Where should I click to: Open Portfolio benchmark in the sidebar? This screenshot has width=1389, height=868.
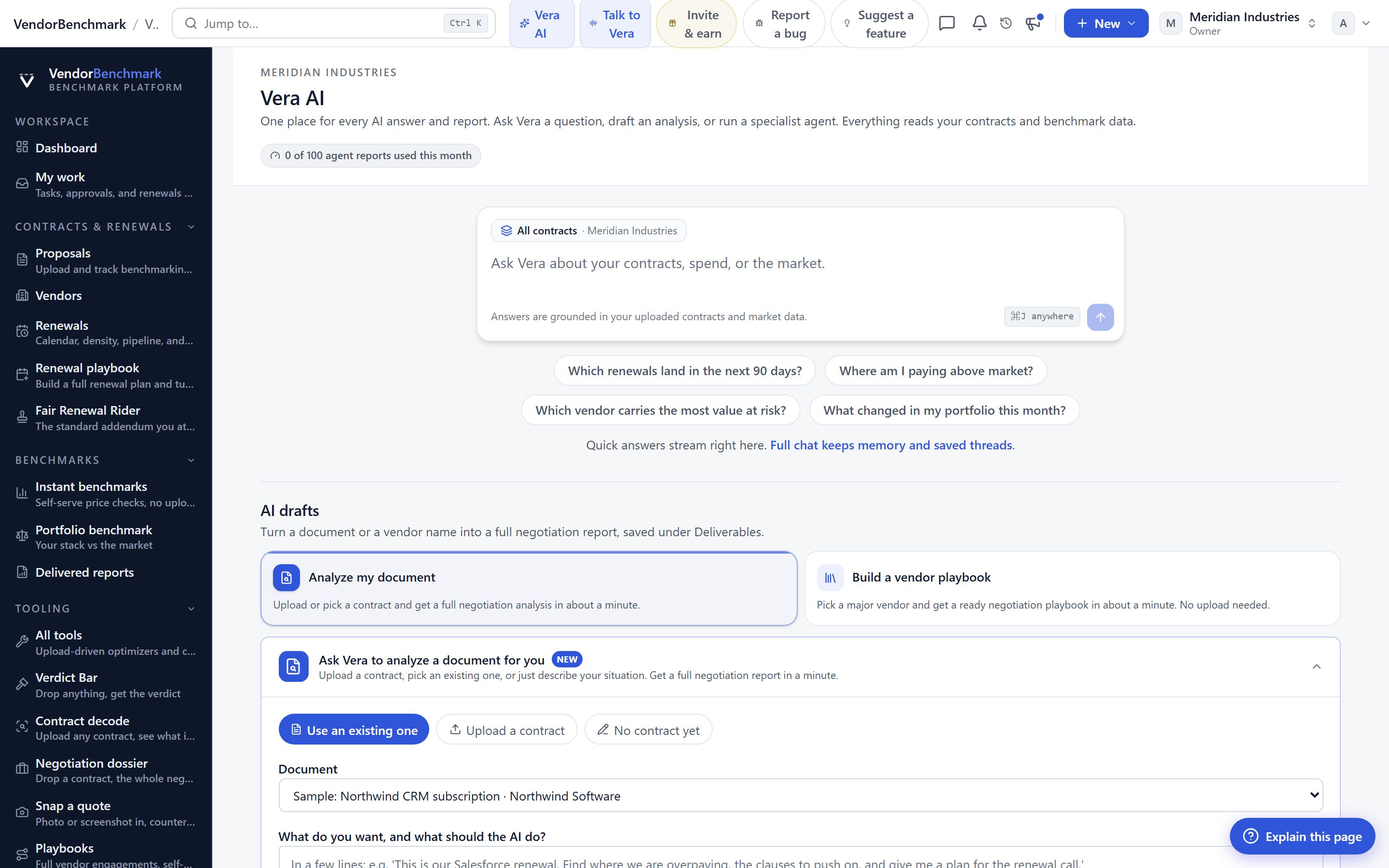coord(106,536)
